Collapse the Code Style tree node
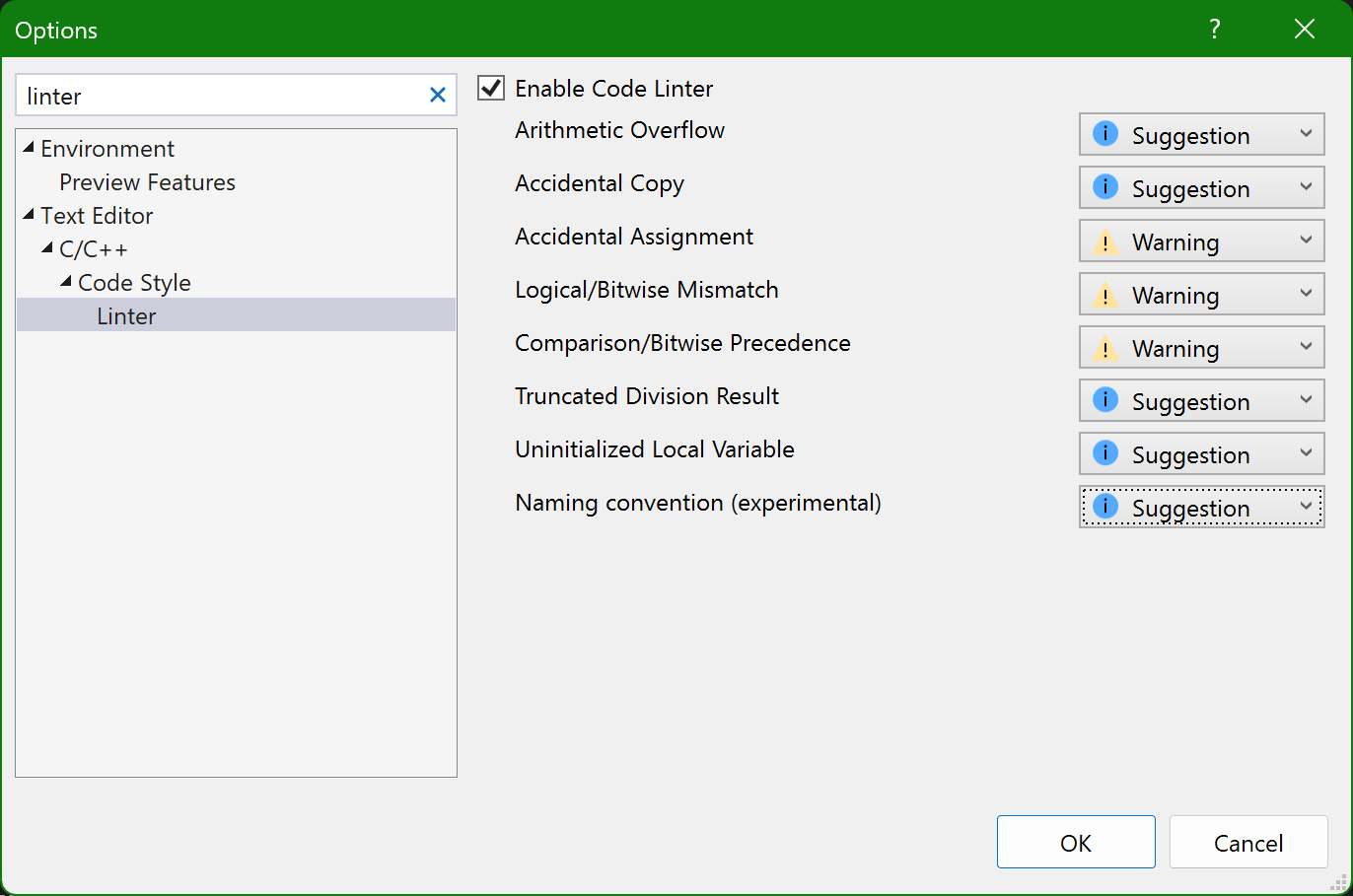 66,282
